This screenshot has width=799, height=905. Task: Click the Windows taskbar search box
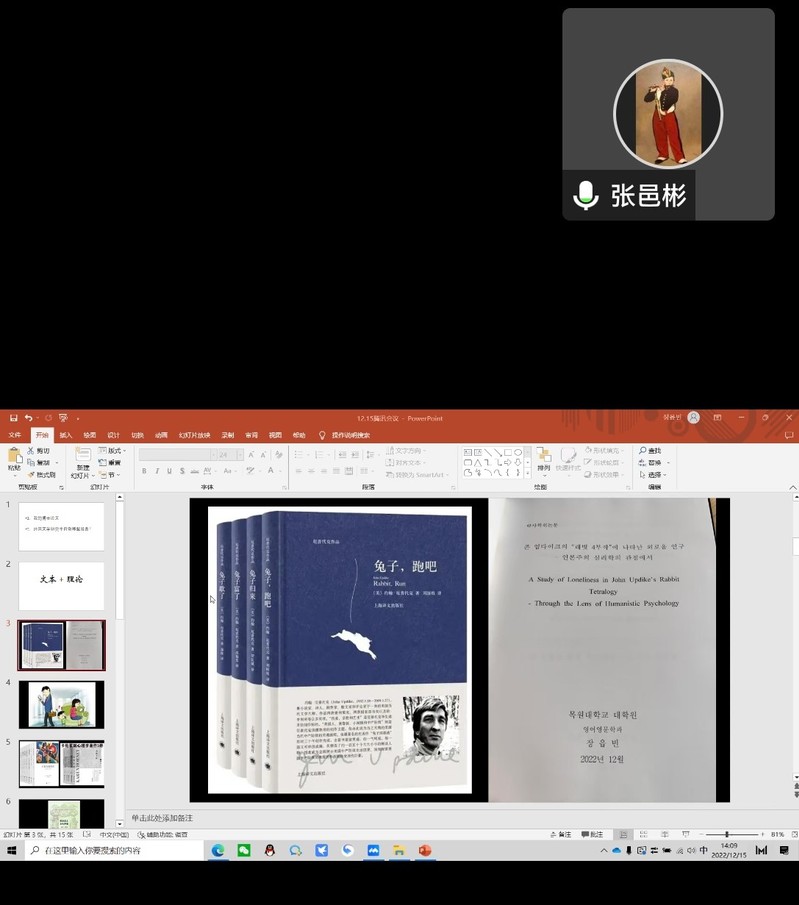[x=114, y=850]
